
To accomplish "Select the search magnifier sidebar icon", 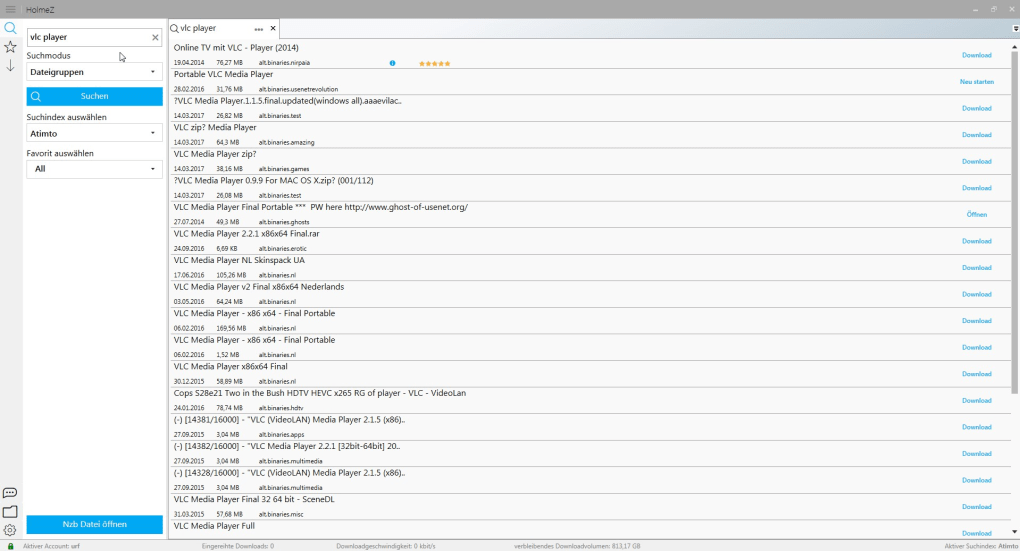I will [10, 28].
